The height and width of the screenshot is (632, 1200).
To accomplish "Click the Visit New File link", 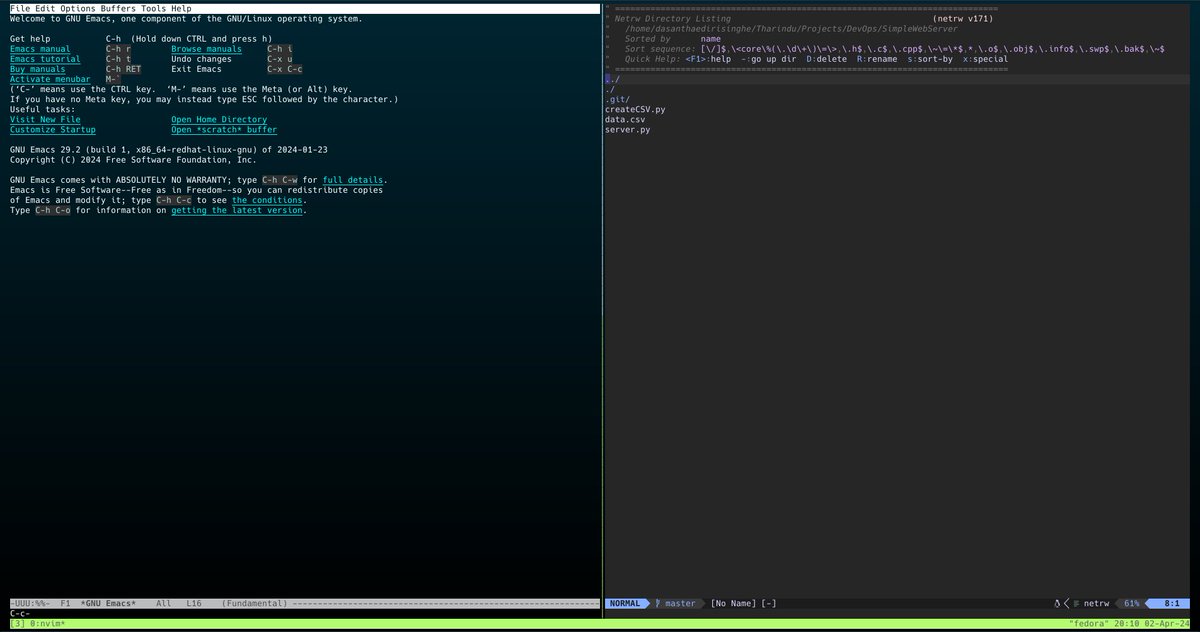I will click(x=45, y=119).
